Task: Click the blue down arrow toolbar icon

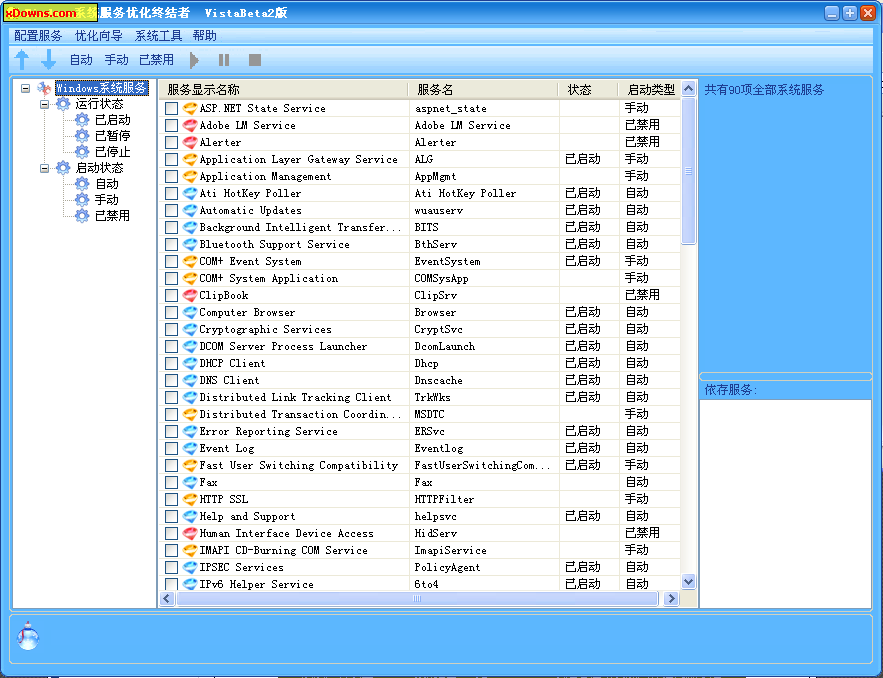Action: 48,59
